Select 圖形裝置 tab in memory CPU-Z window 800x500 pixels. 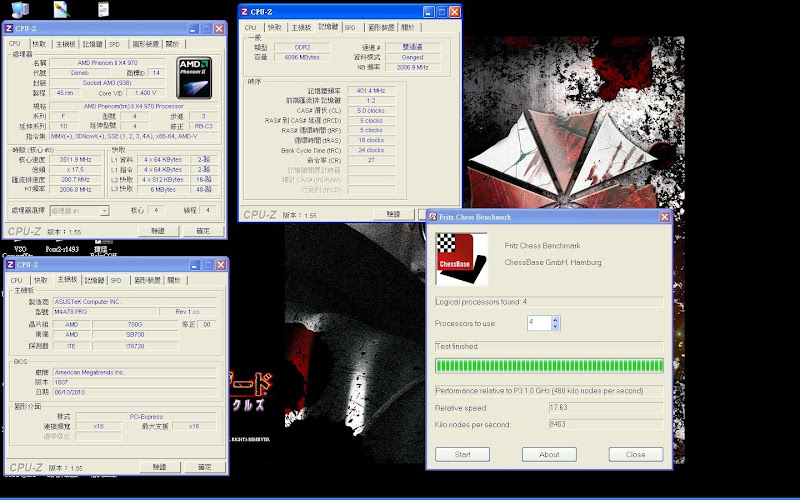pos(382,28)
